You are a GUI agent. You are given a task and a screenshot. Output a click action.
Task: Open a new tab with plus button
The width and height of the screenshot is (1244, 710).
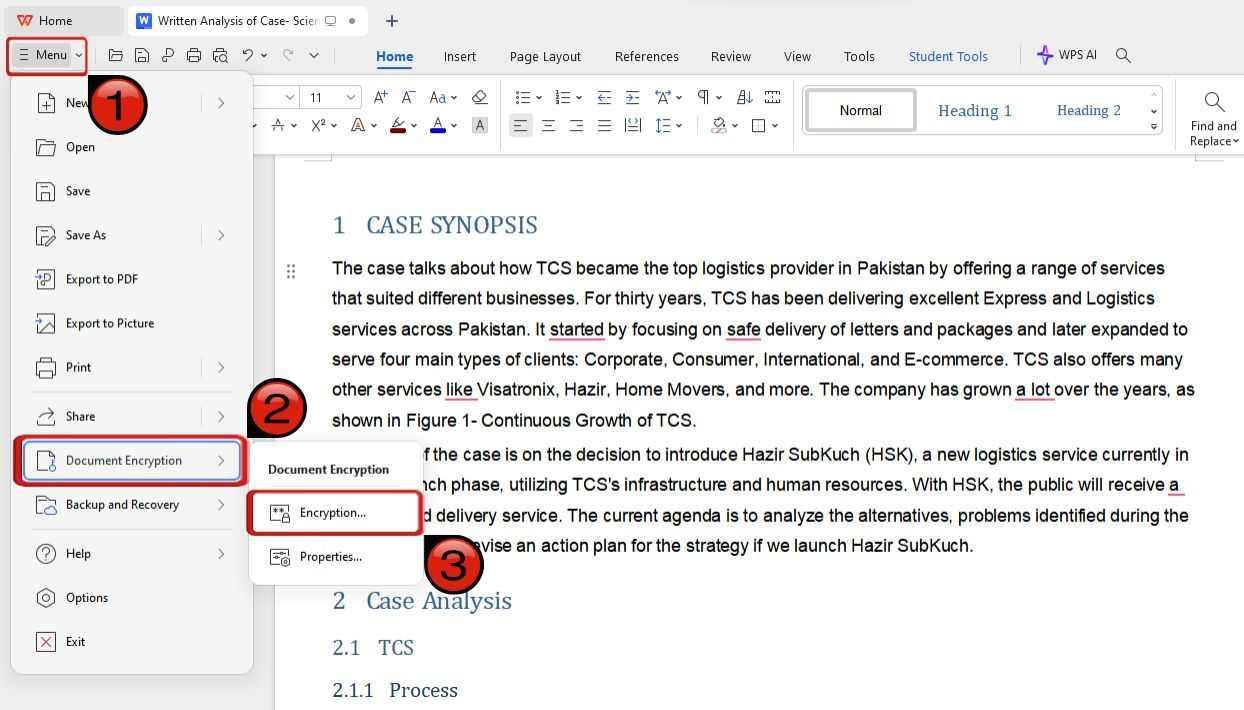[392, 20]
